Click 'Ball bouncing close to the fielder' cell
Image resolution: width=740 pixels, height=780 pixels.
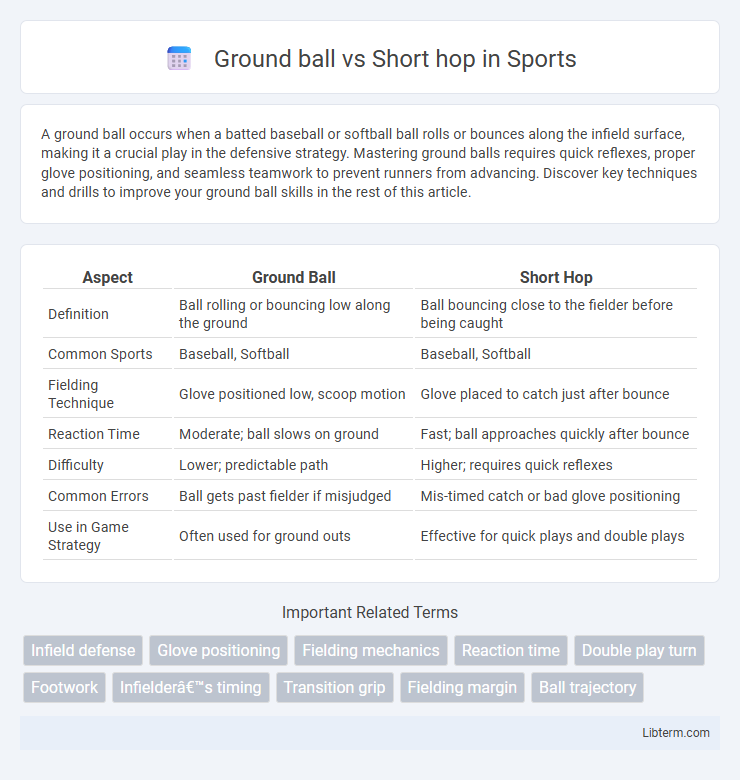click(556, 314)
